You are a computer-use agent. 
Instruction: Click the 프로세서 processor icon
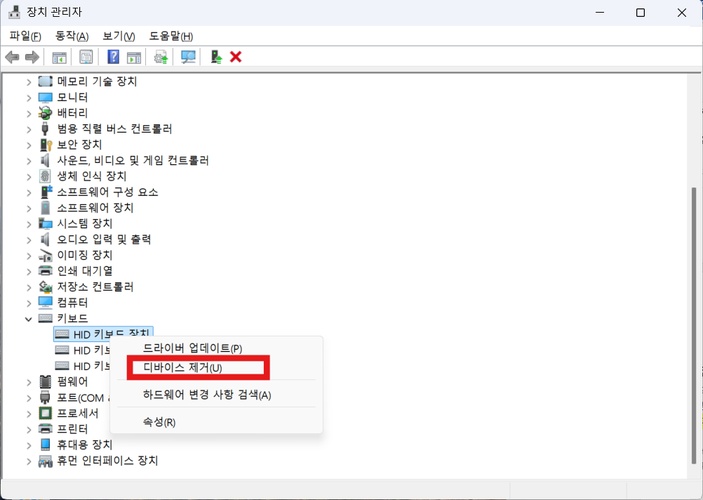(45, 413)
